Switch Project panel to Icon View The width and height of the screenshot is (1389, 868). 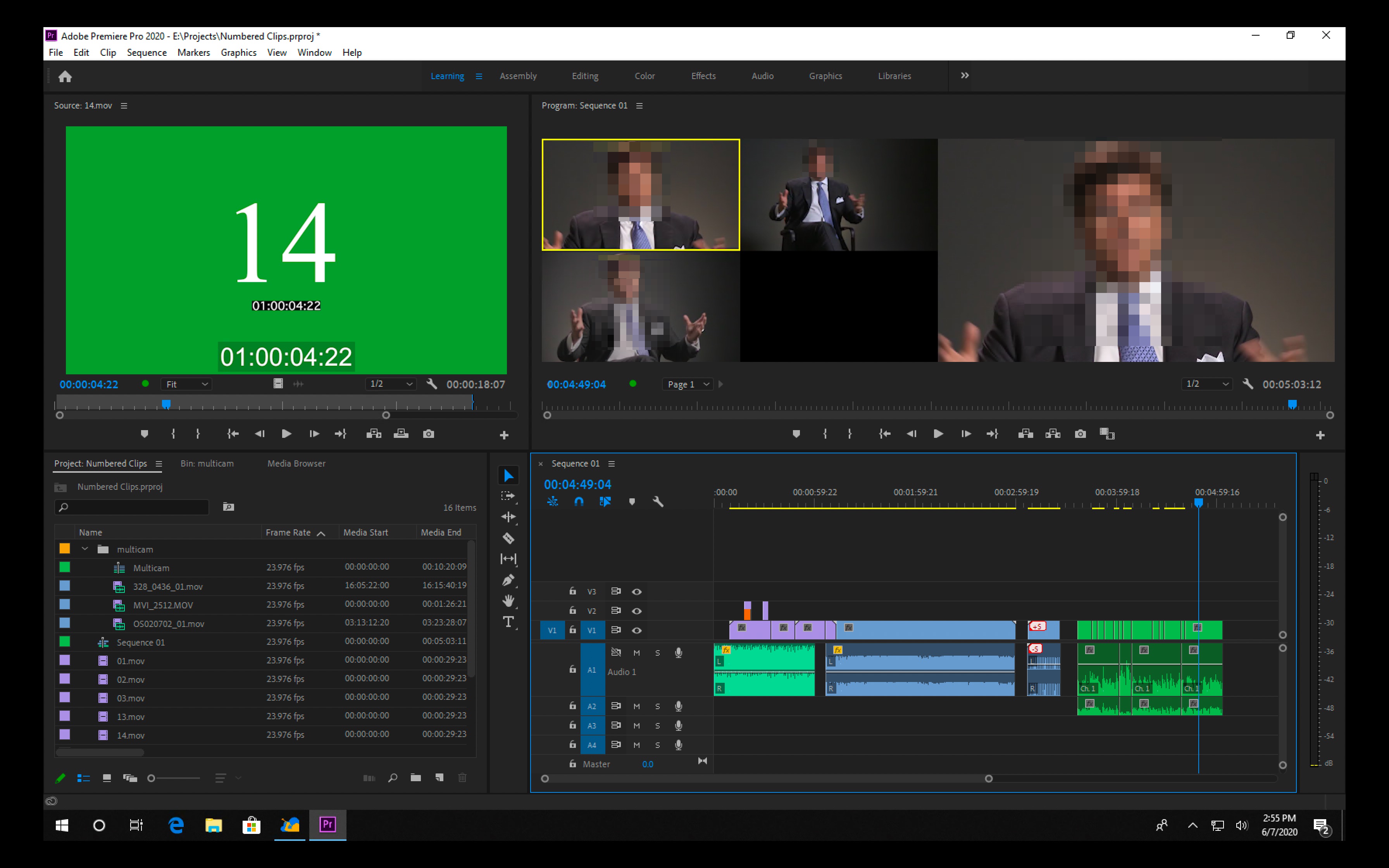[x=107, y=778]
